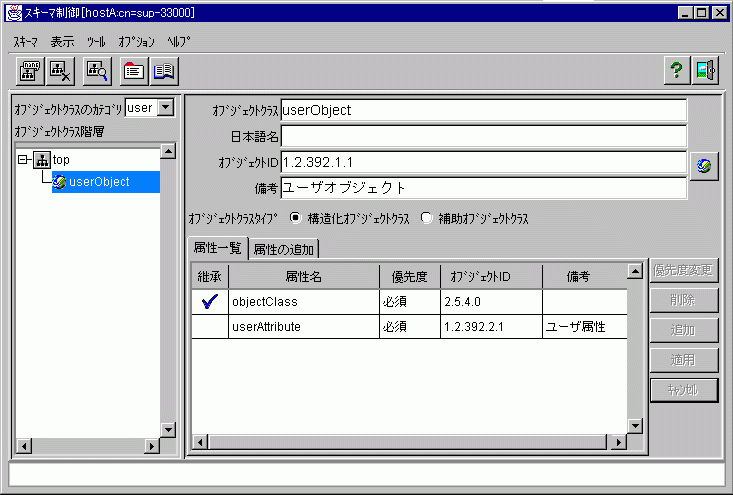This screenshot has height=495, width=733.
Task: Click the 必須 cell in objectClass row
Action: [410, 302]
